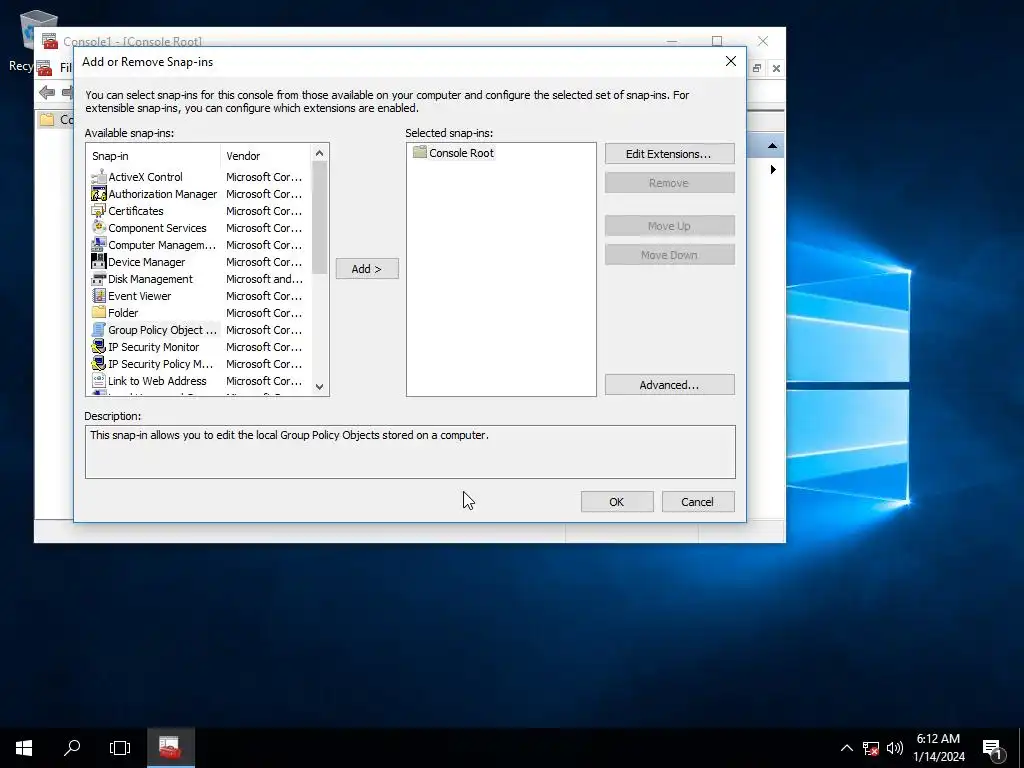Sort by the Vendor column header

pyautogui.click(x=266, y=155)
